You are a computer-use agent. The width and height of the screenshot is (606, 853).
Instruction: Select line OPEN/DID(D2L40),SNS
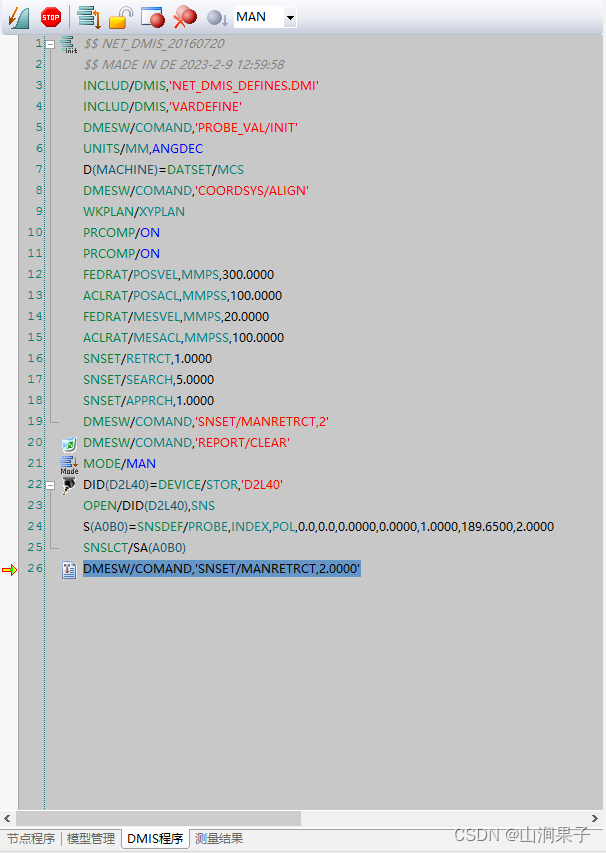[149, 506]
